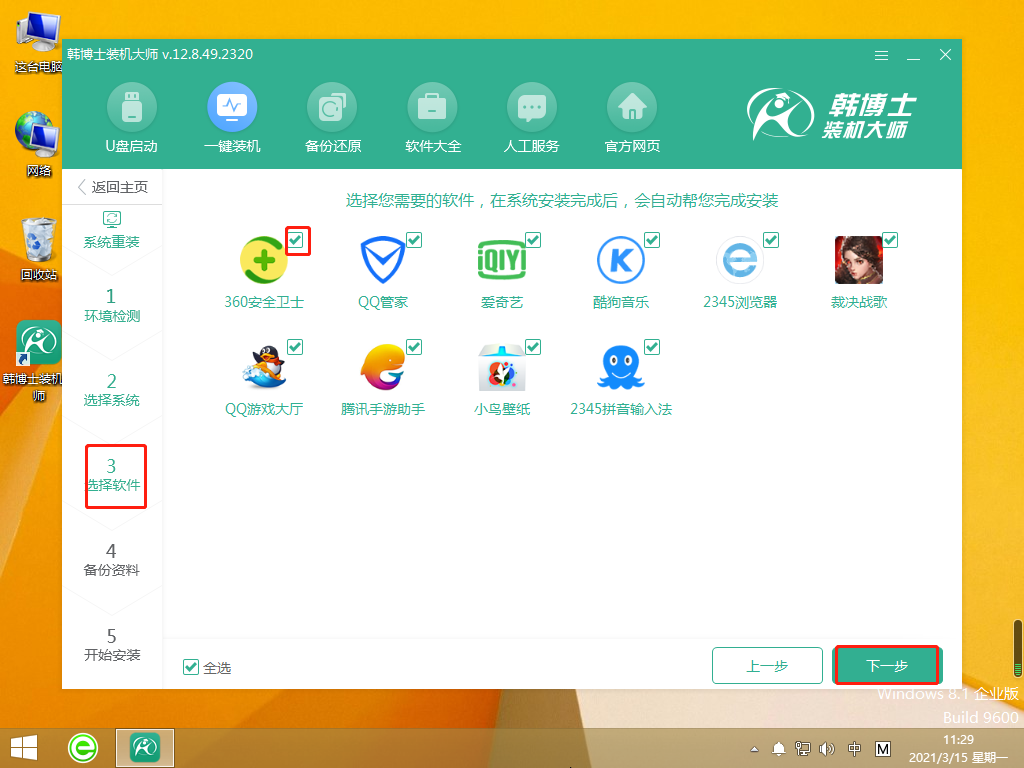Viewport: 1024px width, 768px height.
Task: Click the 爱奇艺 app icon
Action: [x=503, y=258]
